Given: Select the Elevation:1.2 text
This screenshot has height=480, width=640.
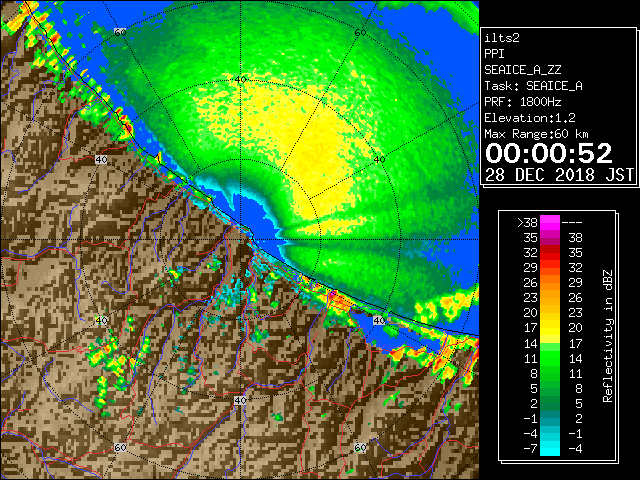Looking at the screenshot, I should click(x=530, y=118).
